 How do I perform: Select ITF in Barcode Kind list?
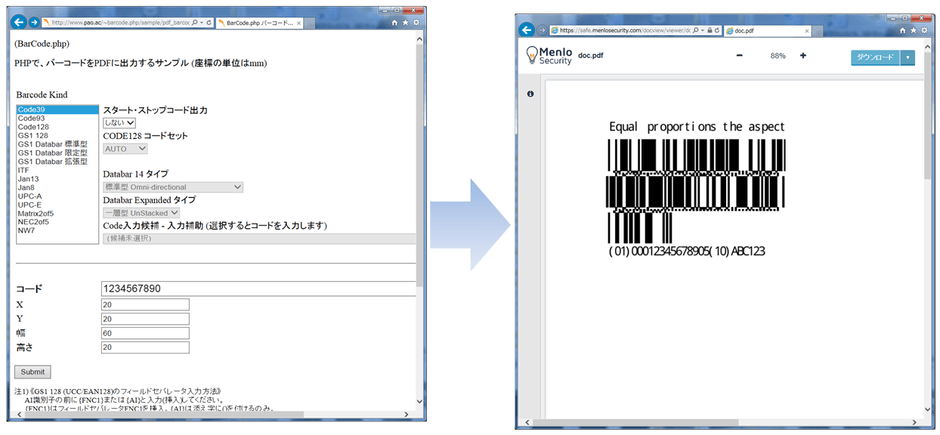tap(57, 170)
